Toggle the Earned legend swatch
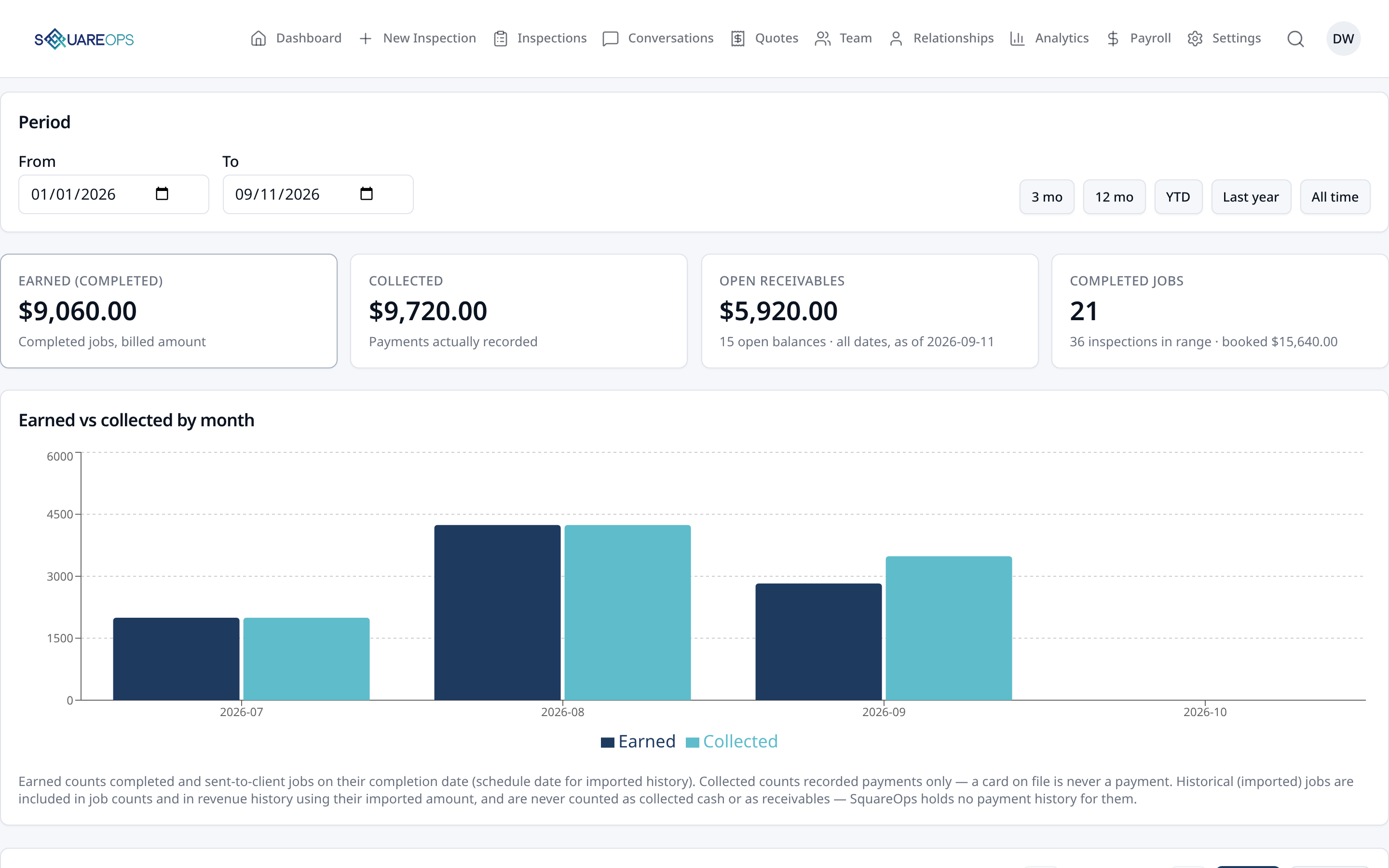The image size is (1389, 868). pyautogui.click(x=607, y=742)
